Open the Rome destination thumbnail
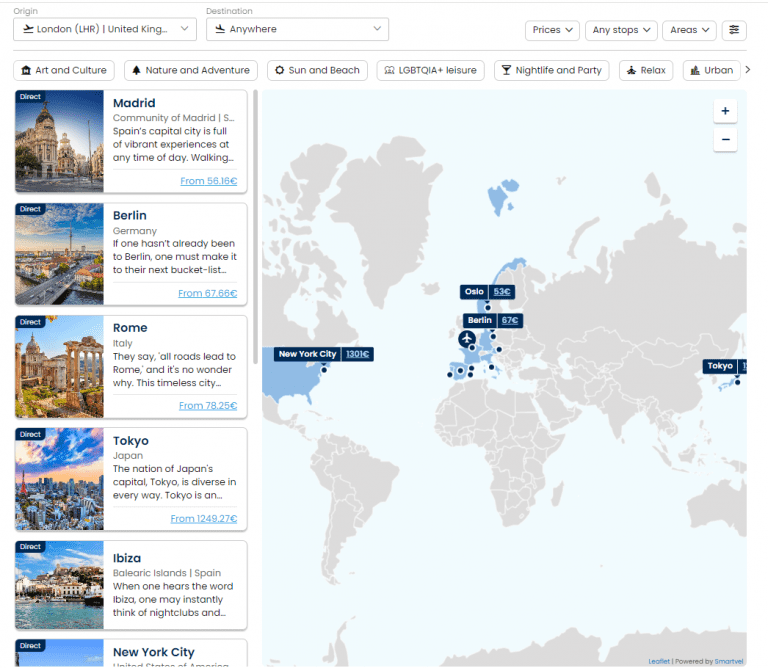Image resolution: width=768 pixels, height=668 pixels. coord(60,366)
